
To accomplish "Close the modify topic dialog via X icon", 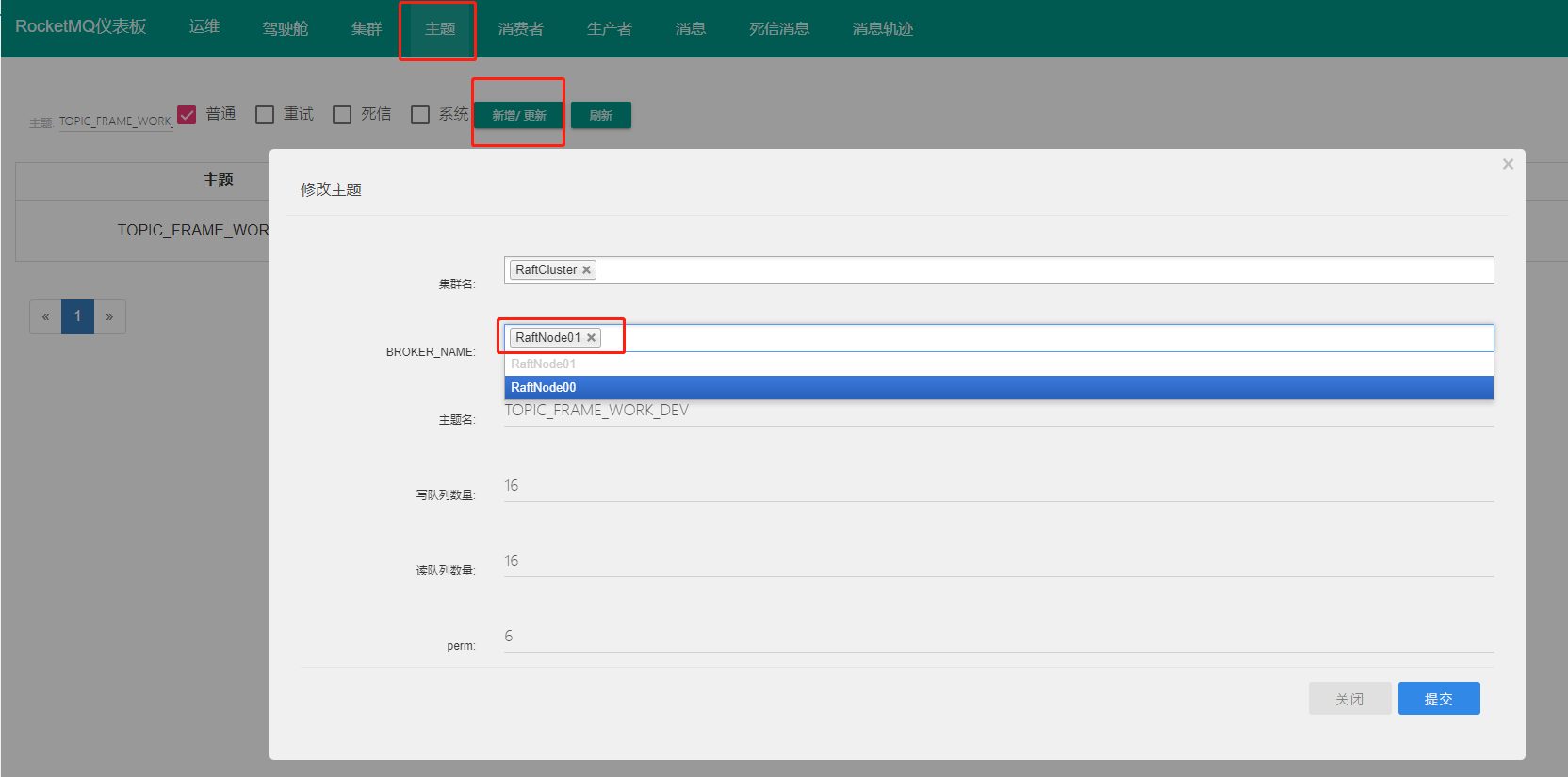I will [1508, 164].
